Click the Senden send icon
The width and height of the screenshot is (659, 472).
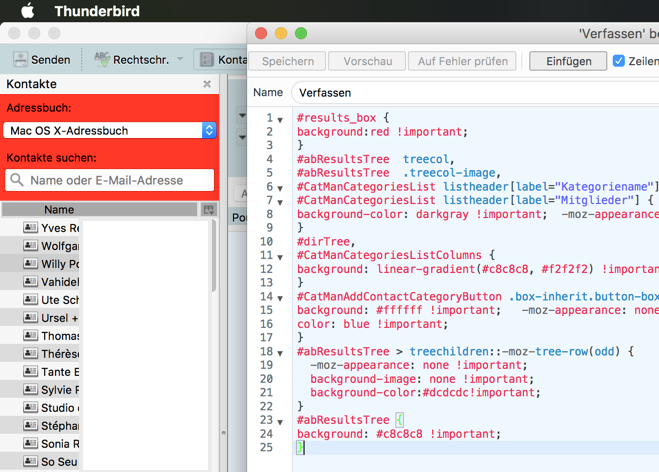click(x=22, y=60)
